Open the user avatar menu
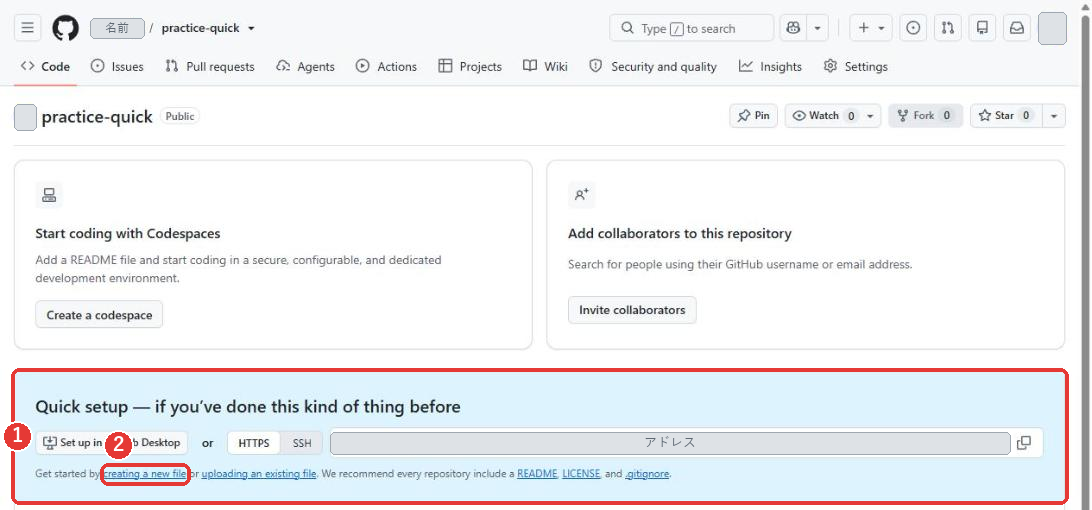This screenshot has height=510, width=1092. (1052, 28)
